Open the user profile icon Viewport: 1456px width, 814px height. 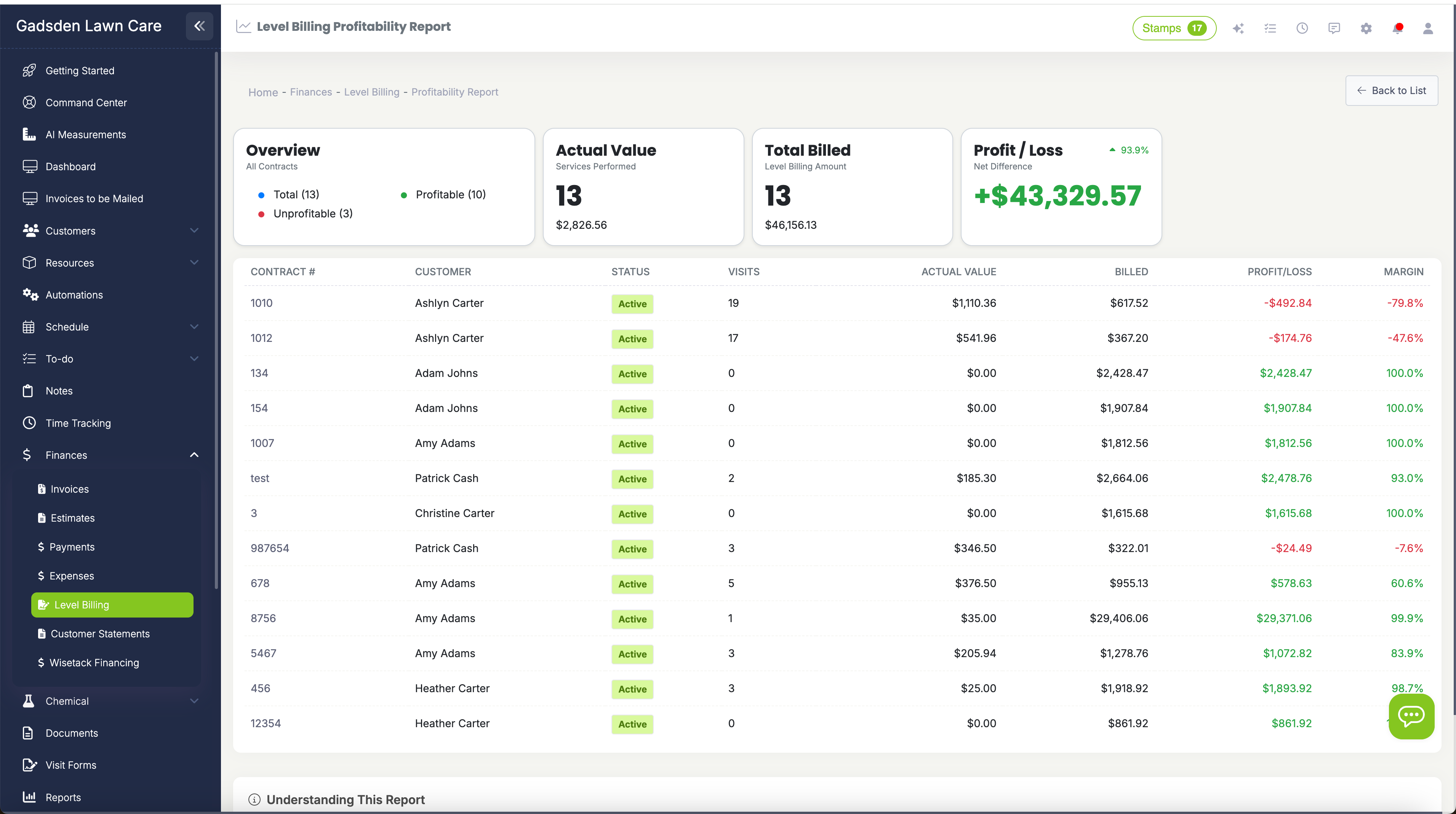pos(1428,28)
